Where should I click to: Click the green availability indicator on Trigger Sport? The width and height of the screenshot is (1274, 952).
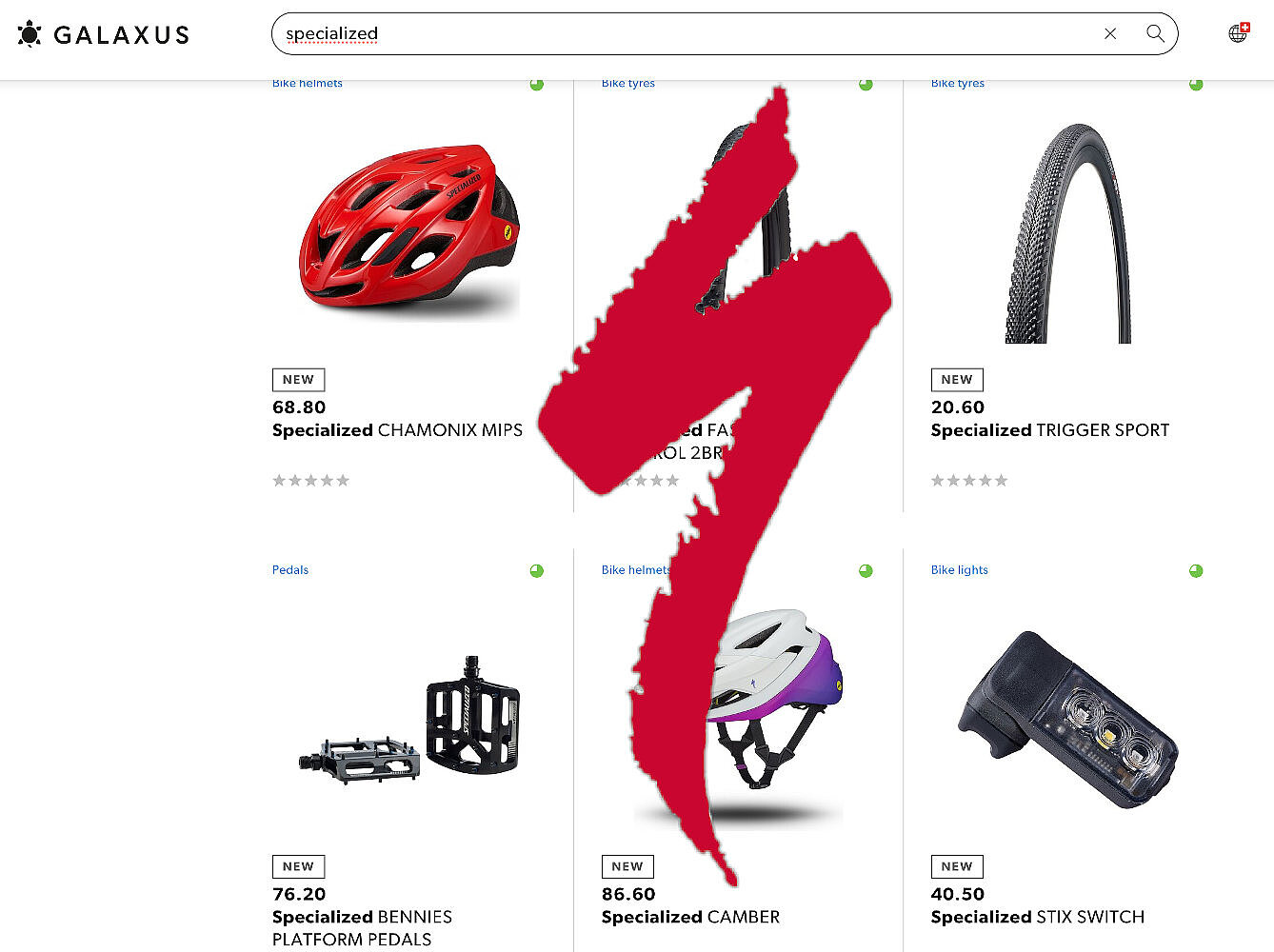coord(1196,85)
